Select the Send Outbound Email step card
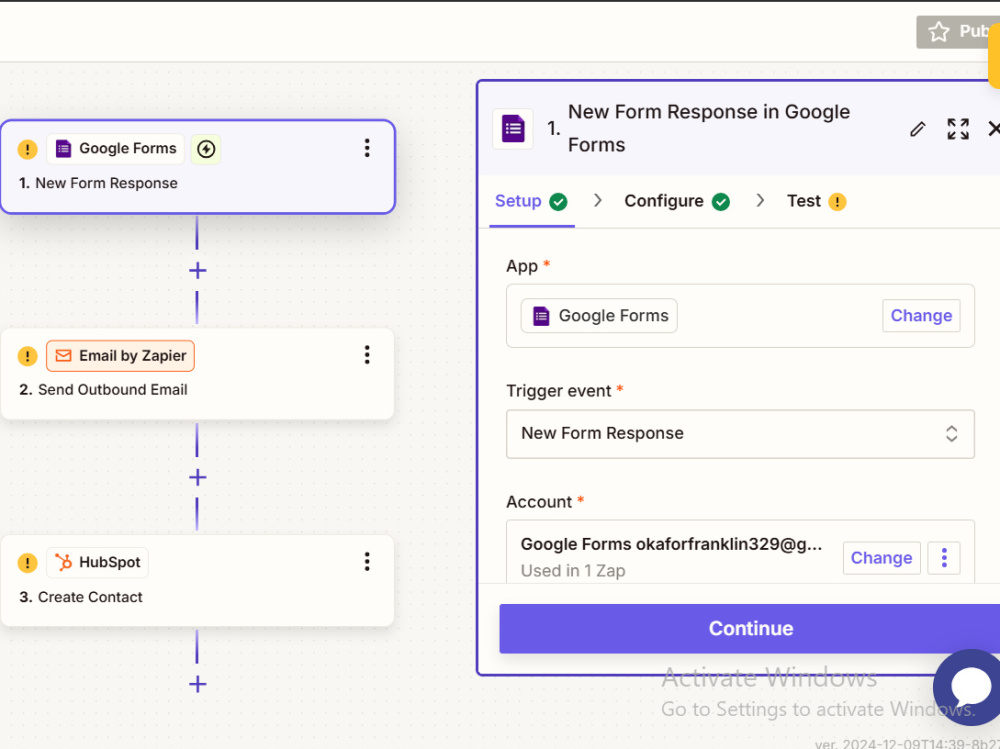Viewport: 1000px width, 749px height. click(x=198, y=374)
